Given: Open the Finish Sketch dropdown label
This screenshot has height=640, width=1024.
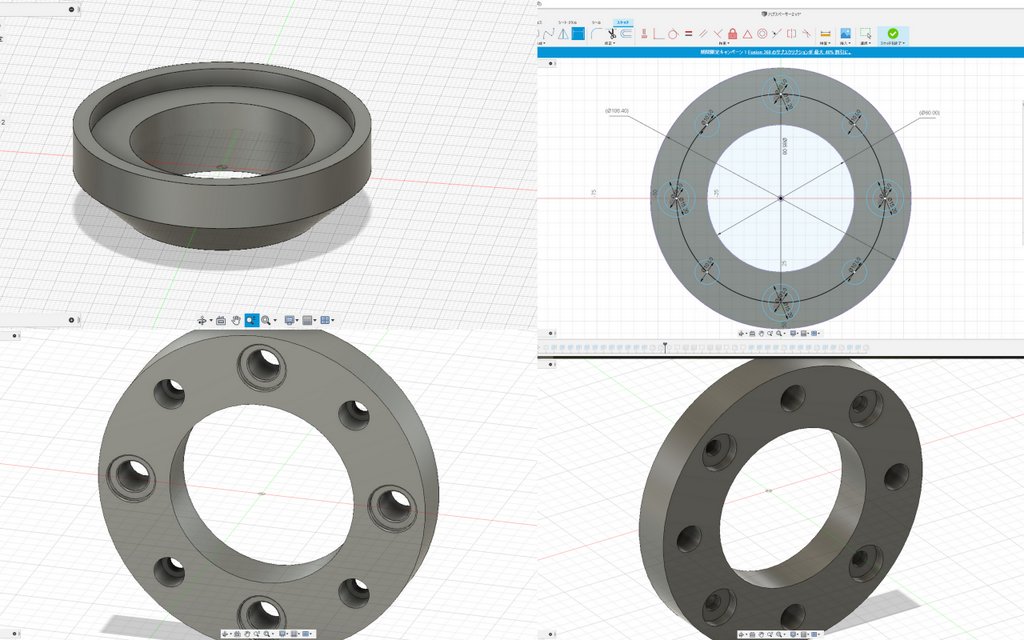Looking at the screenshot, I should [893, 43].
